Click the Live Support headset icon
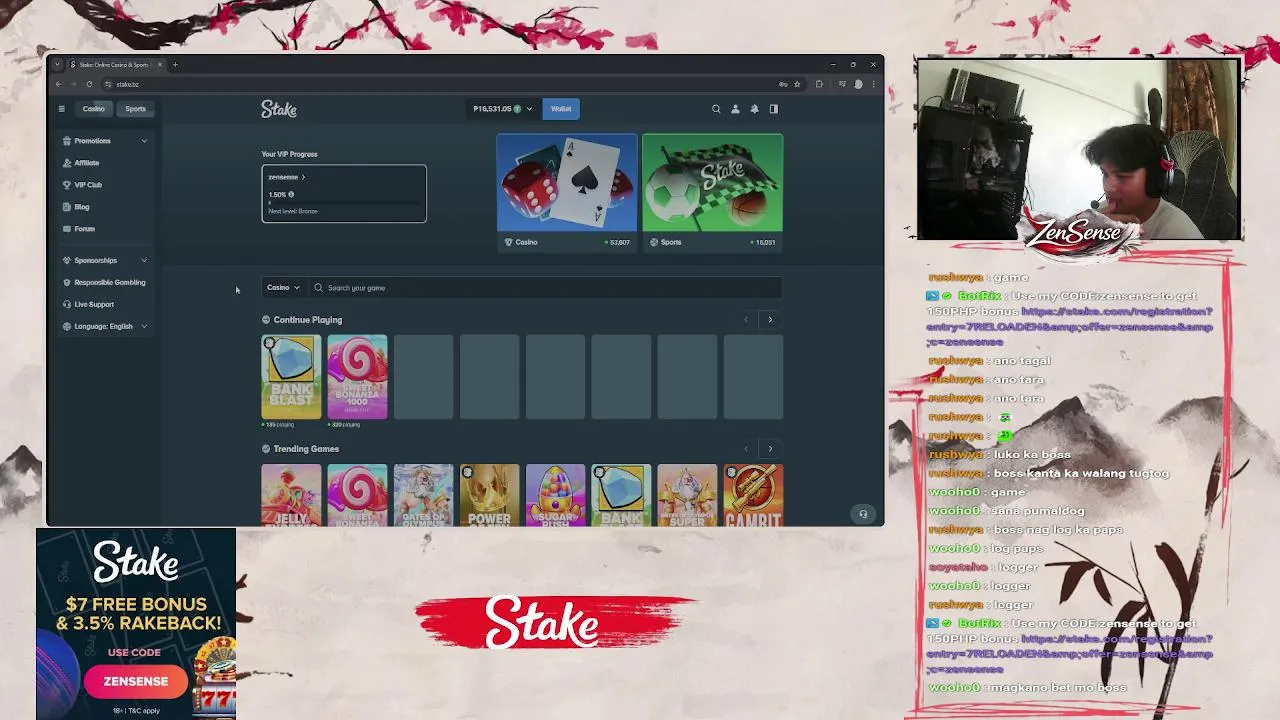 click(67, 304)
